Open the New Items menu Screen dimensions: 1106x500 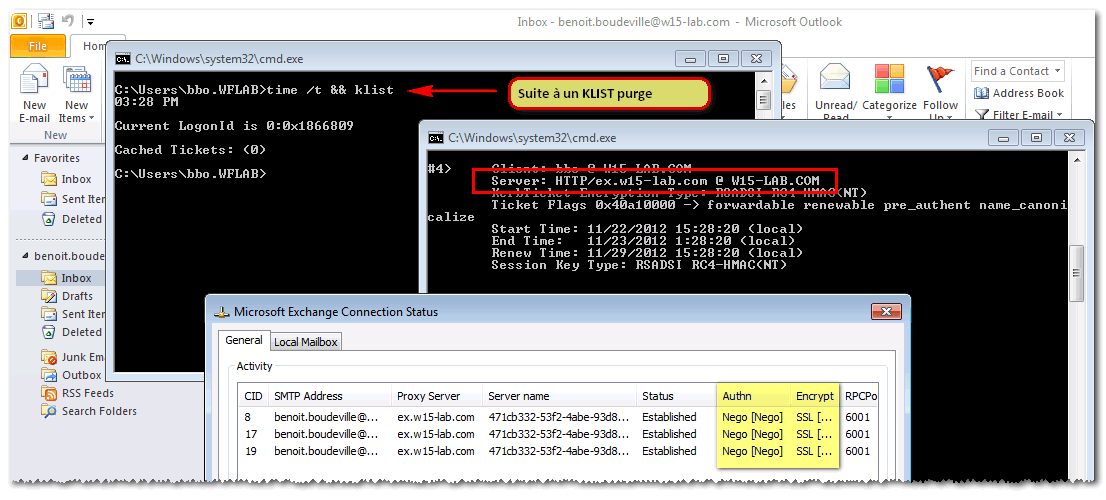point(76,94)
